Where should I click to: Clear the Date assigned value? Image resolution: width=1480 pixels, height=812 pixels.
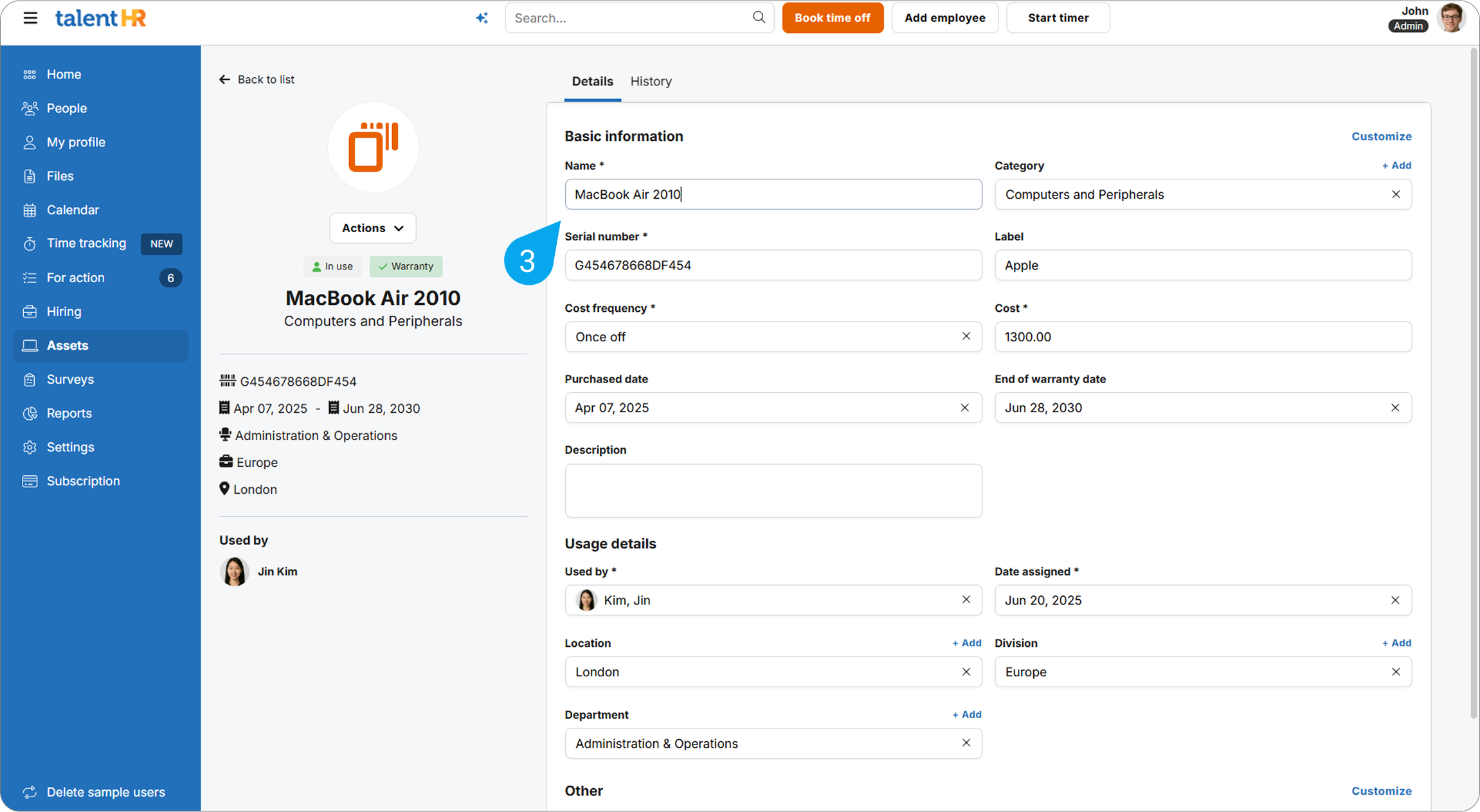point(1395,600)
